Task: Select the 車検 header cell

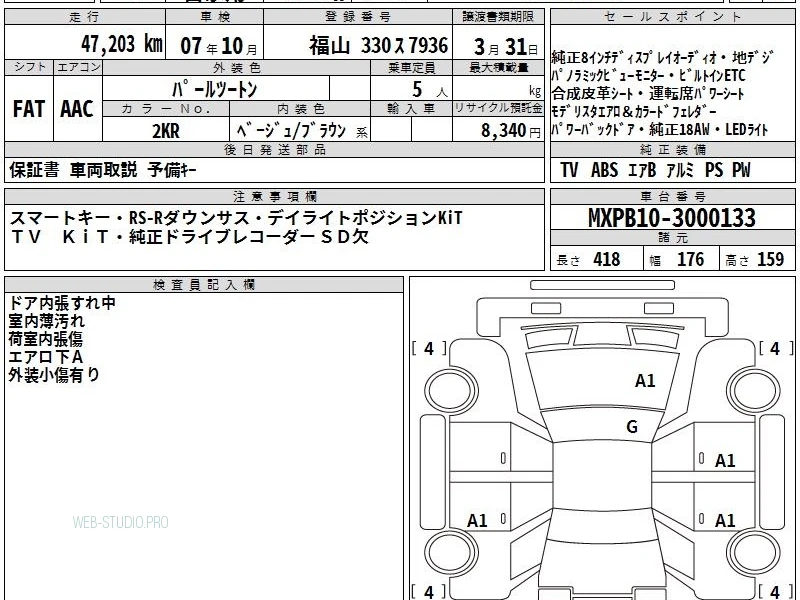Action: coord(215,17)
